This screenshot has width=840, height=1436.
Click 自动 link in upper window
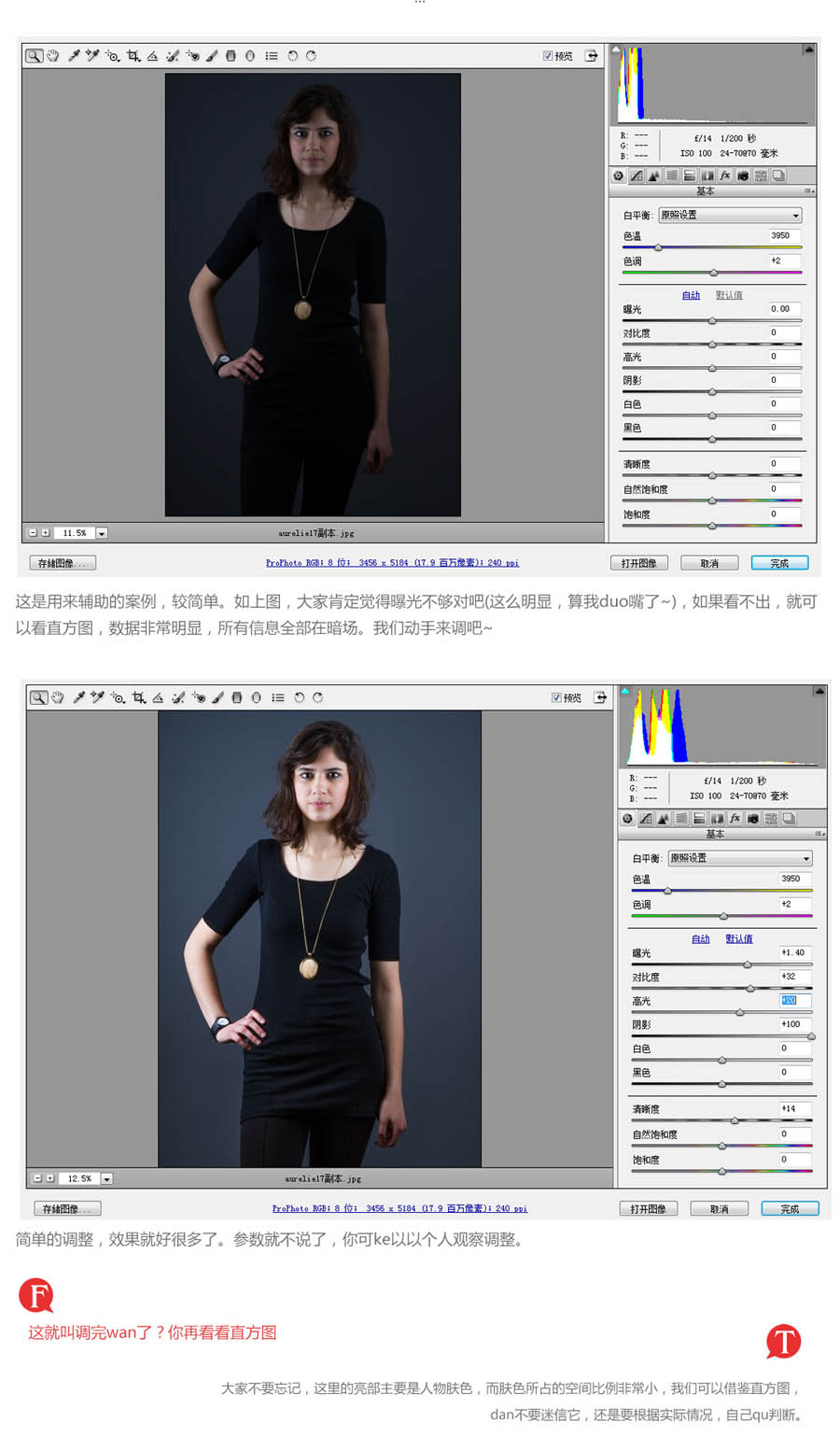coord(691,295)
